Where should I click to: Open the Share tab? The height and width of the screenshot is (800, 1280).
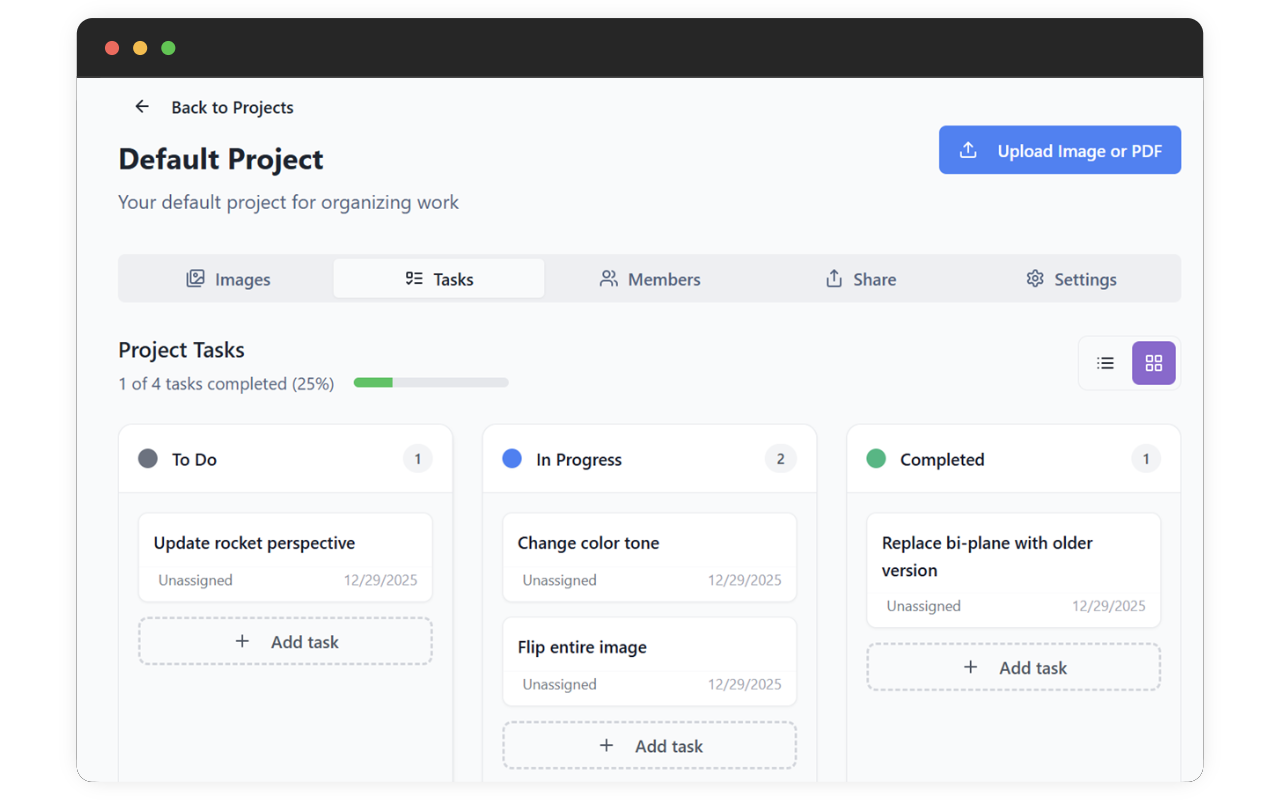pos(861,279)
